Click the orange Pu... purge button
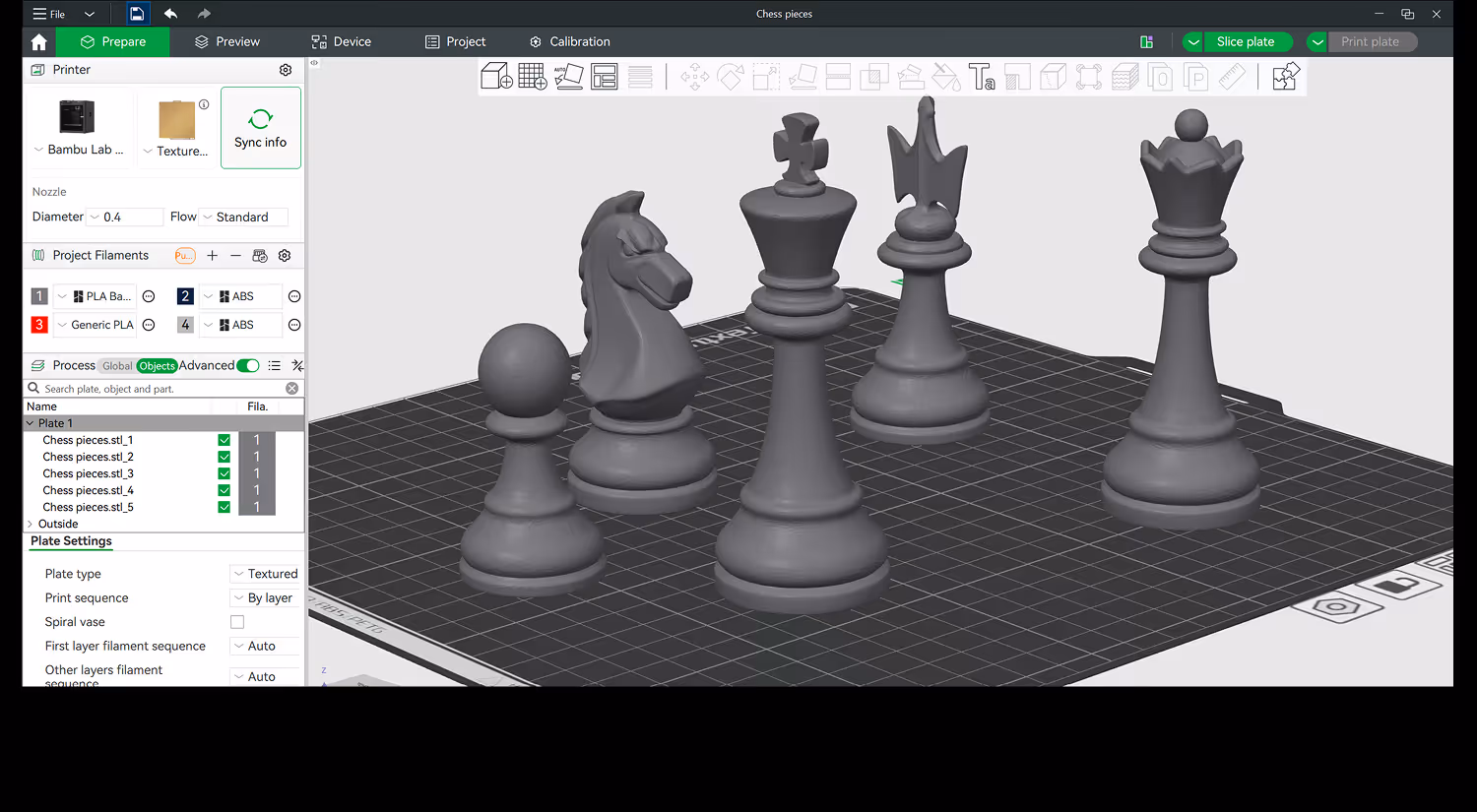 pyautogui.click(x=185, y=255)
